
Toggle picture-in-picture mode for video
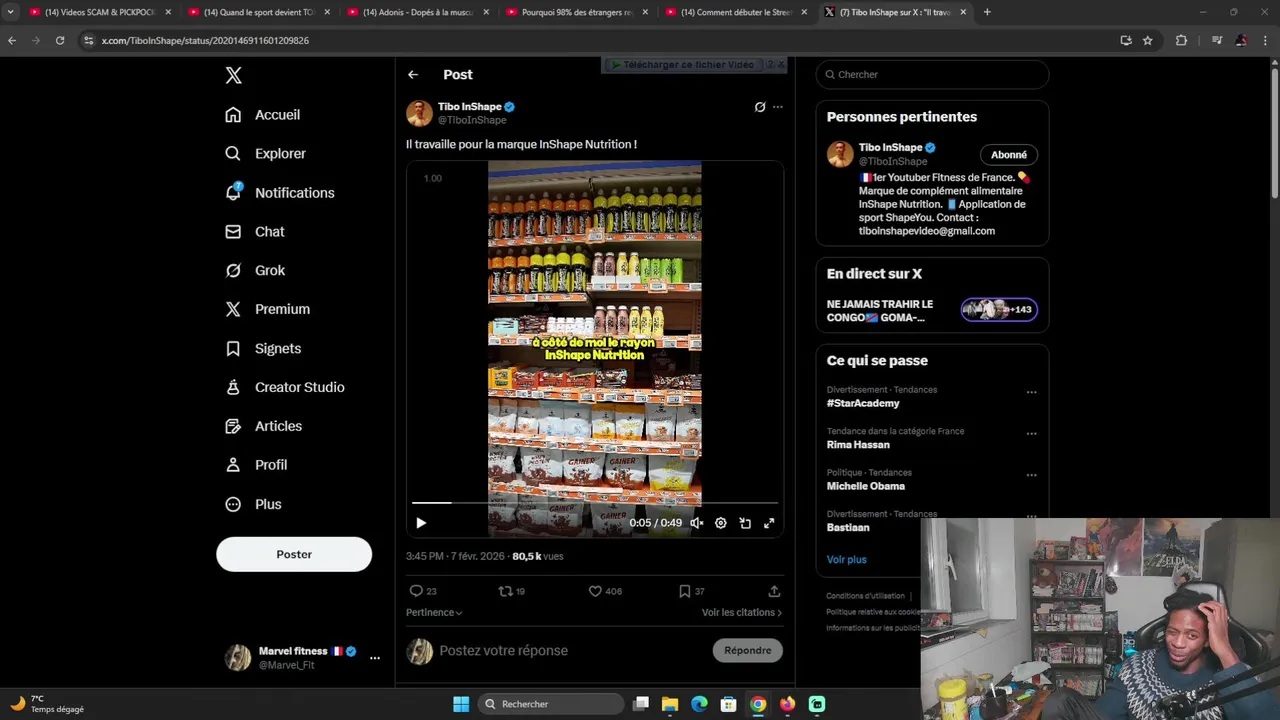[x=745, y=523]
